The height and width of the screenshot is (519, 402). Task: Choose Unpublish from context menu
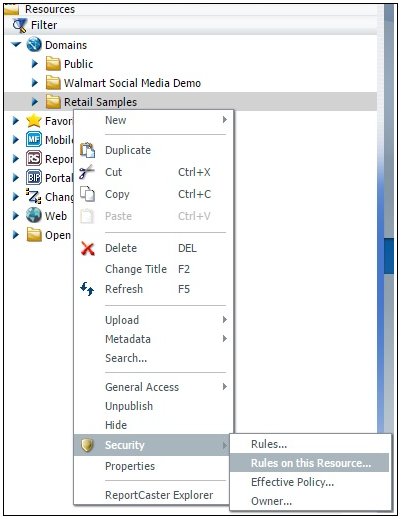(129, 406)
